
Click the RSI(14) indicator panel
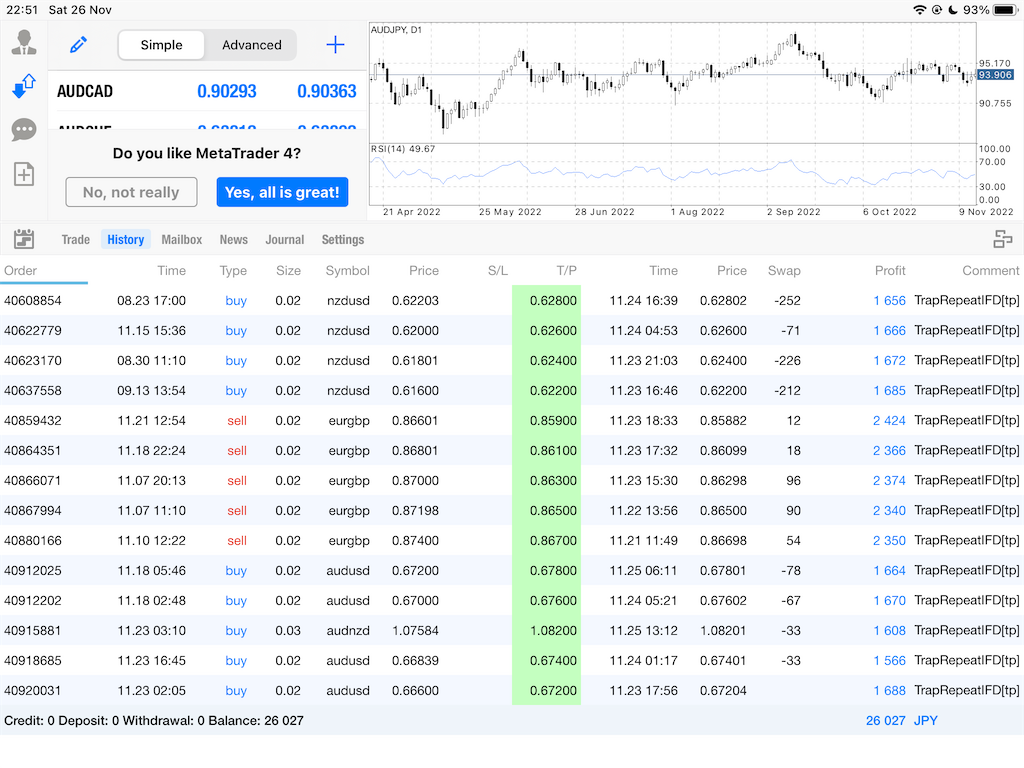tap(673, 174)
